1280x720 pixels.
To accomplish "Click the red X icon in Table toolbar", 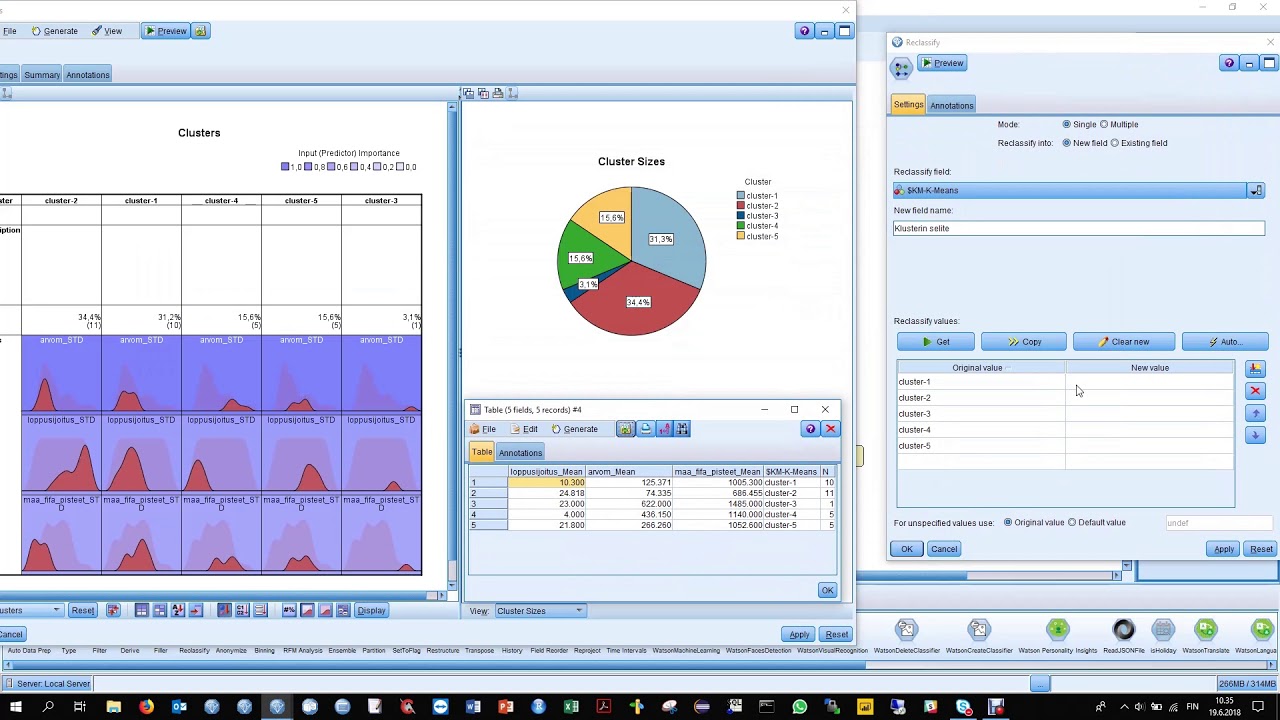I will pos(830,429).
